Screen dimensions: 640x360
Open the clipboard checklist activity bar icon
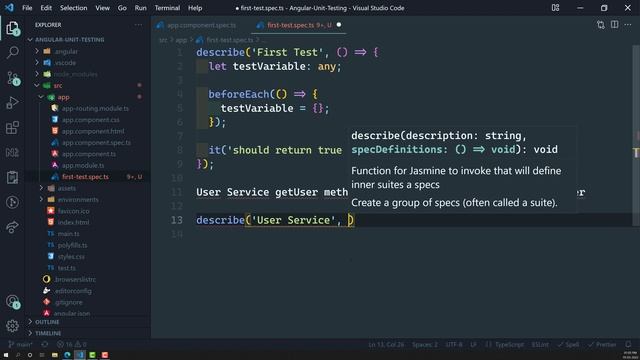point(13,177)
